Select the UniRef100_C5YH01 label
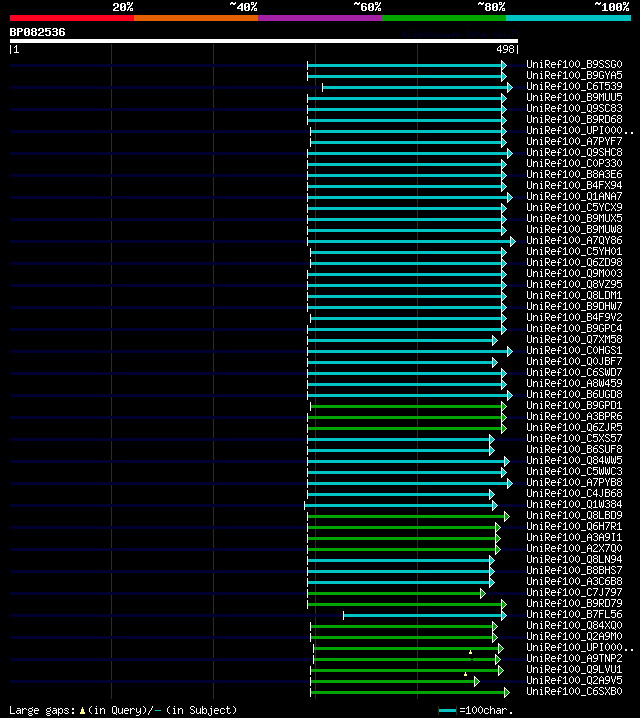Viewport: 640px width, 718px height. point(574,251)
